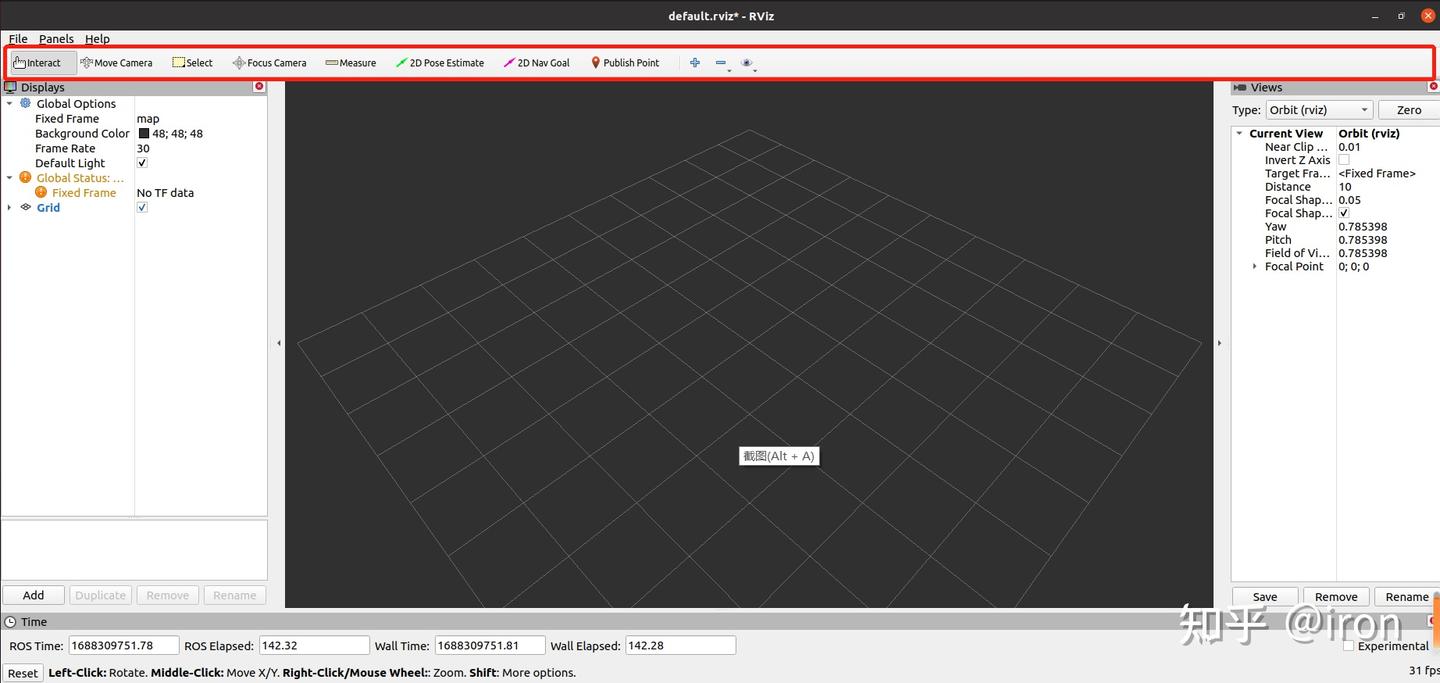1440x683 pixels.
Task: Click the Grid display icon
Action: point(26,207)
